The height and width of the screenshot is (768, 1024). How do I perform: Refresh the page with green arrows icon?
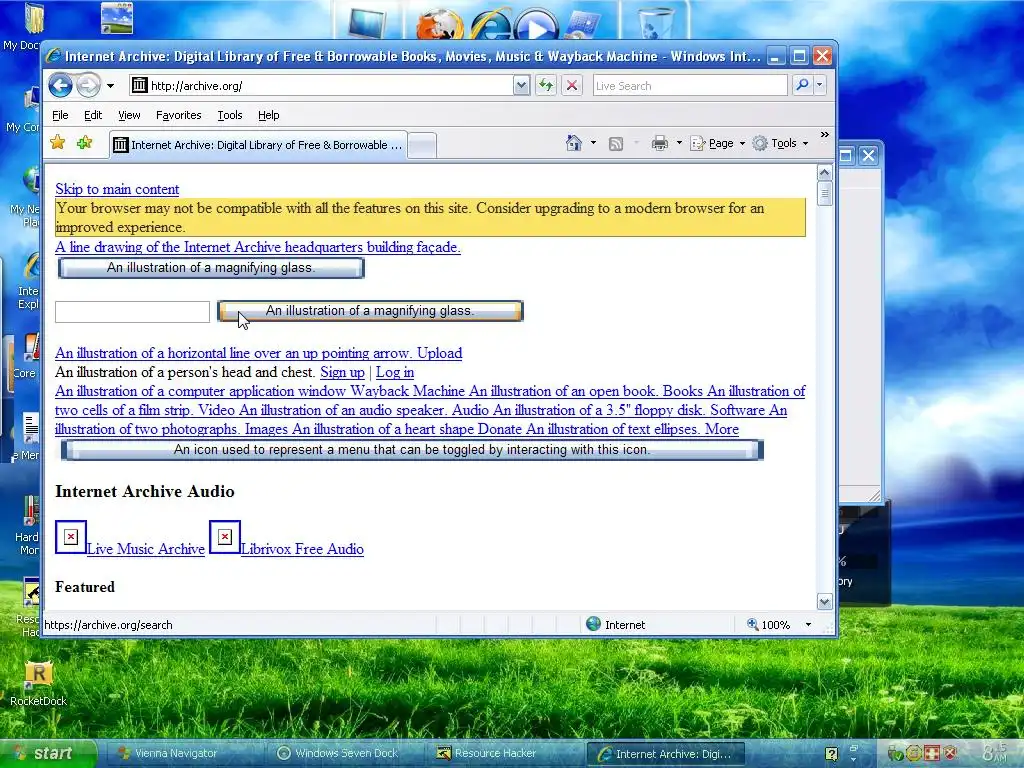(x=546, y=86)
